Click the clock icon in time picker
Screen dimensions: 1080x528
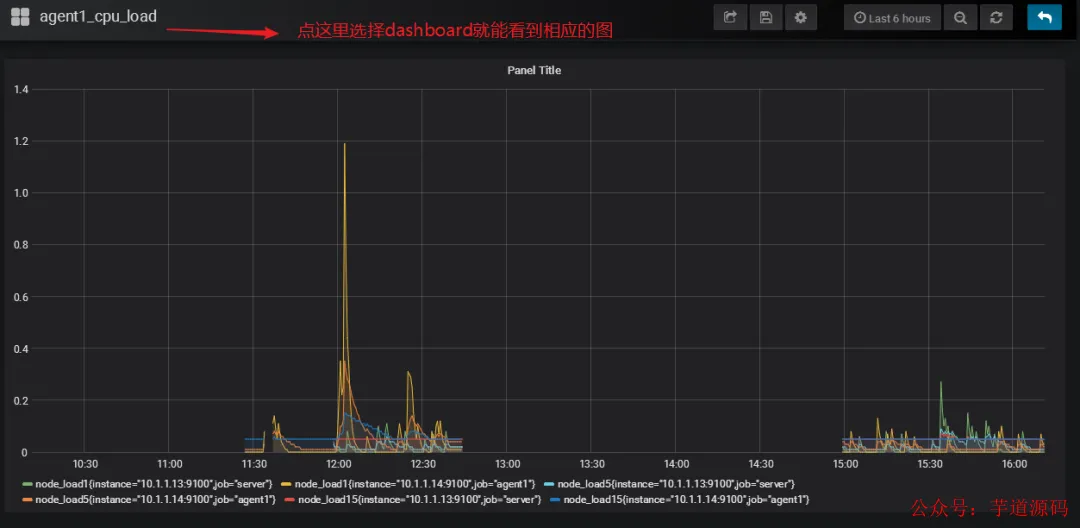pos(860,19)
